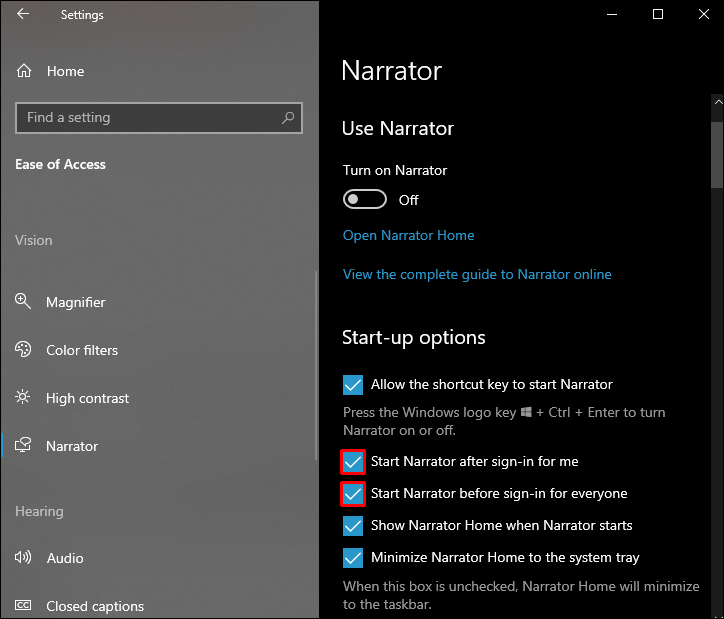Toggle the Turn on Narrator switch
Viewport: 724px width, 619px height.
[365, 199]
